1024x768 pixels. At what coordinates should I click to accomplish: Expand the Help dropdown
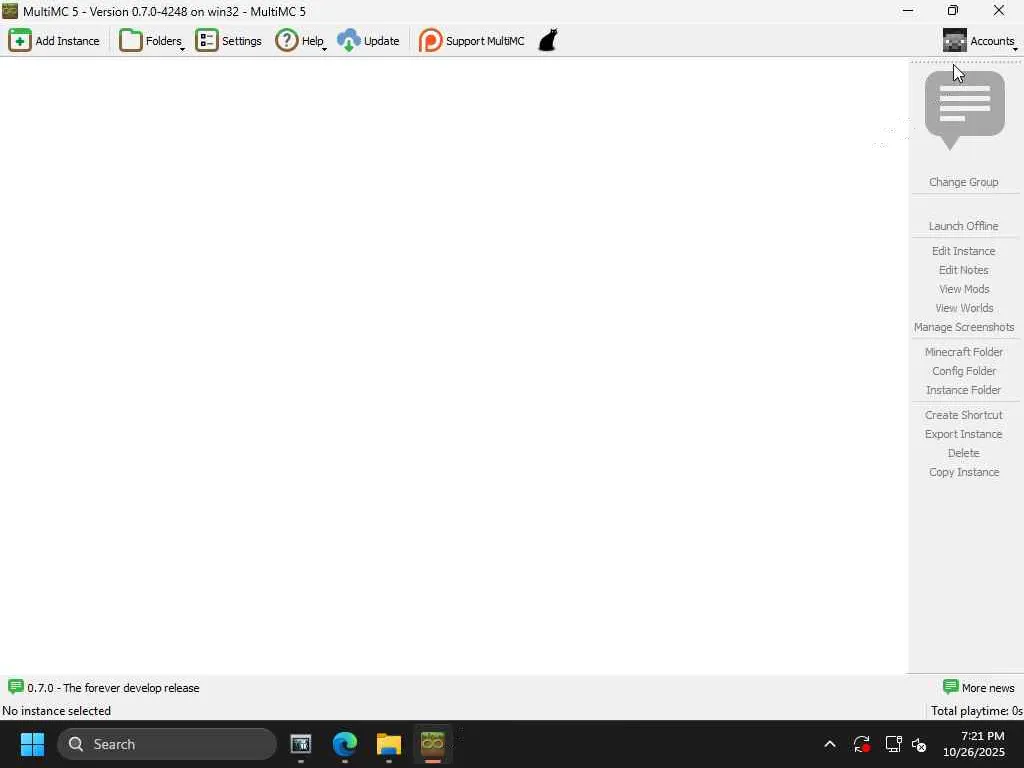[300, 40]
